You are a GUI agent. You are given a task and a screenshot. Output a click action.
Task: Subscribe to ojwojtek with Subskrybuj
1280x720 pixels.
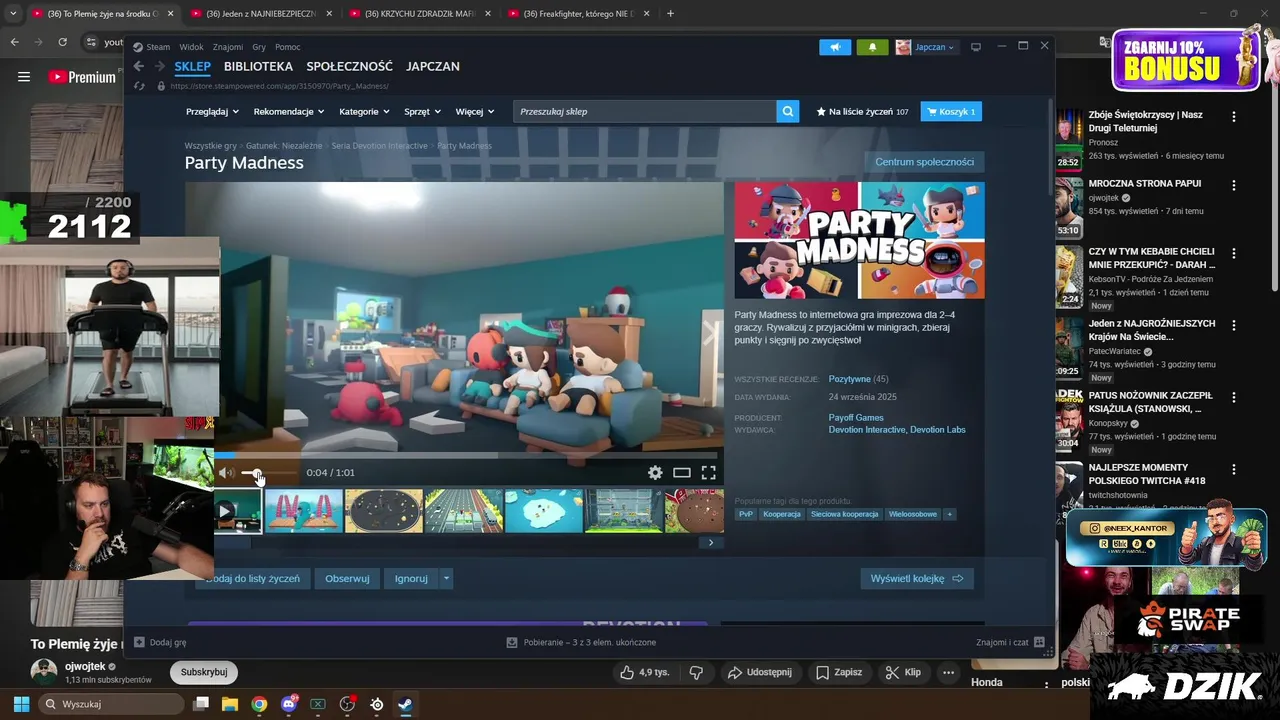coord(203,672)
